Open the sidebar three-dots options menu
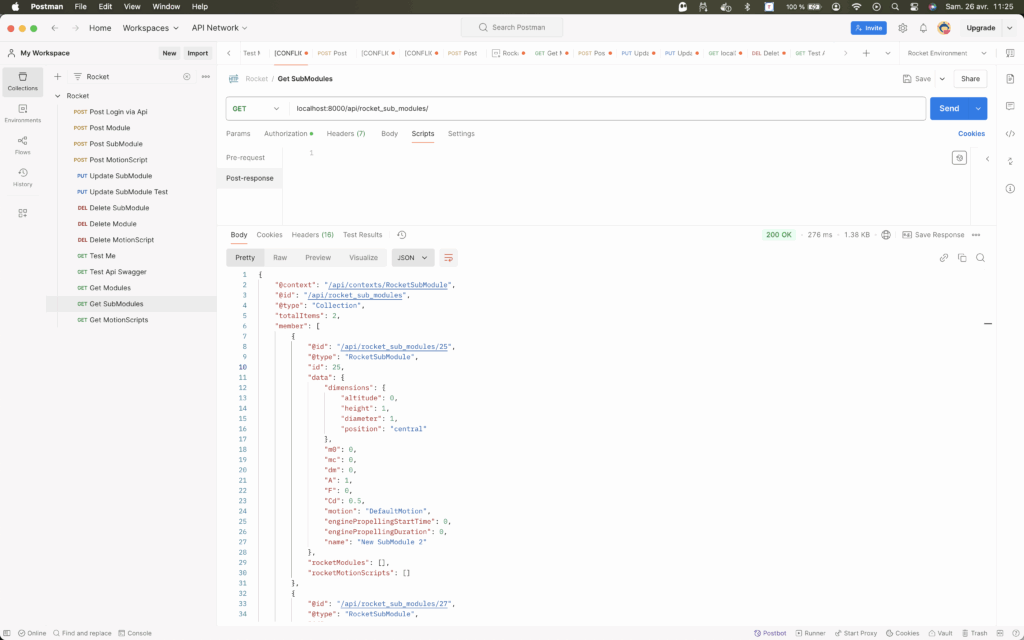 pos(206,76)
